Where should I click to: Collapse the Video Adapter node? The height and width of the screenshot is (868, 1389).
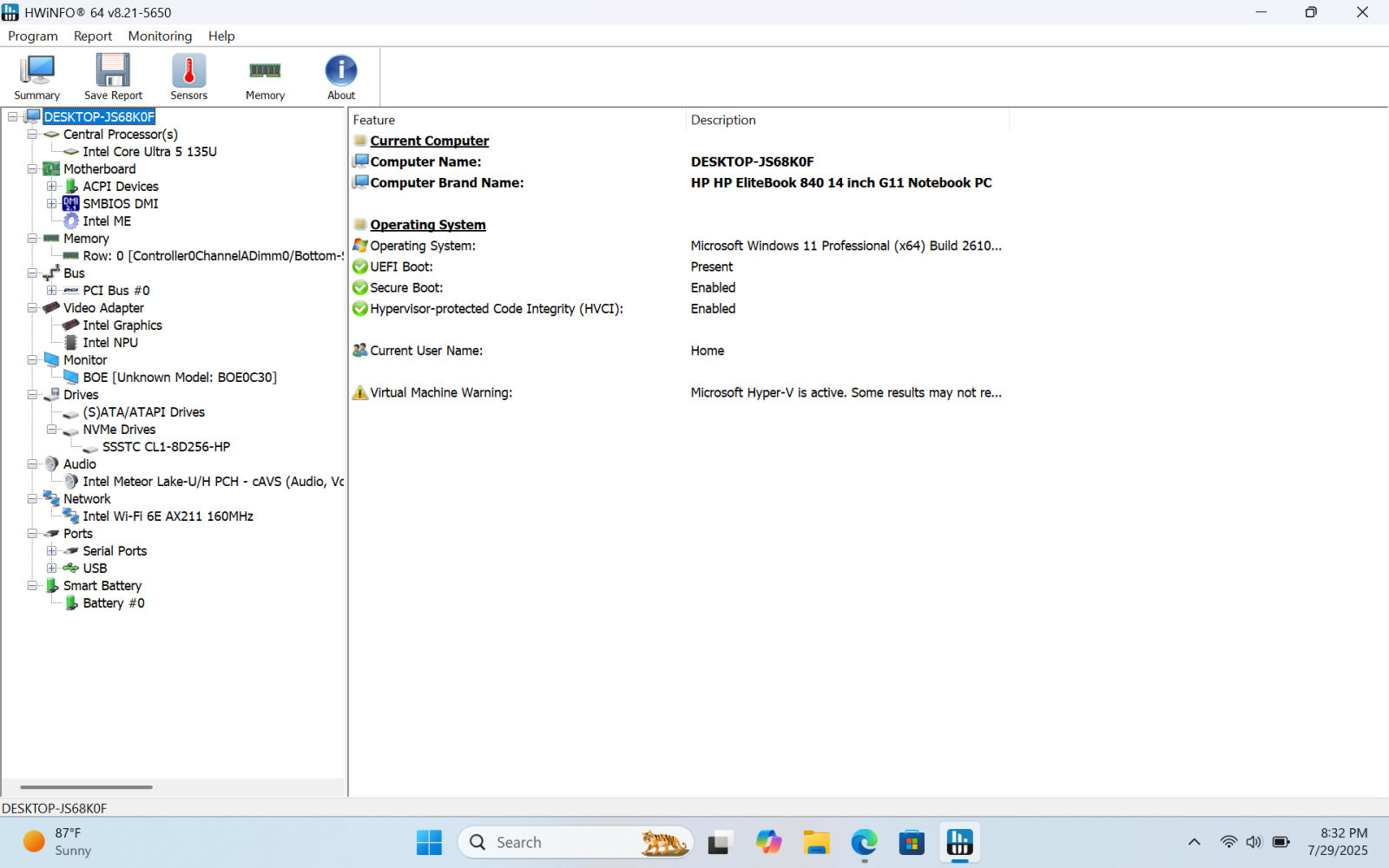32,308
